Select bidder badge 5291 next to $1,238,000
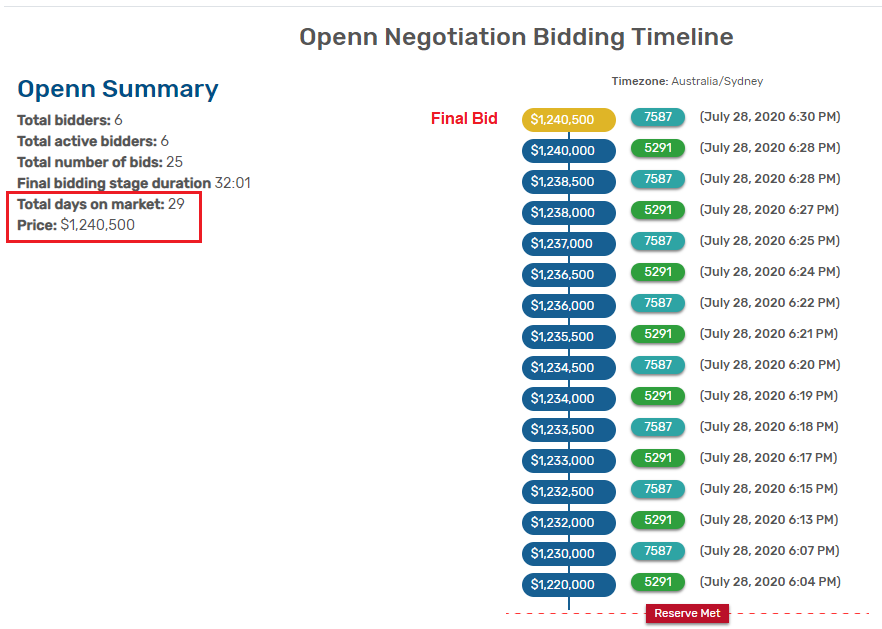This screenshot has width=882, height=629. click(658, 210)
